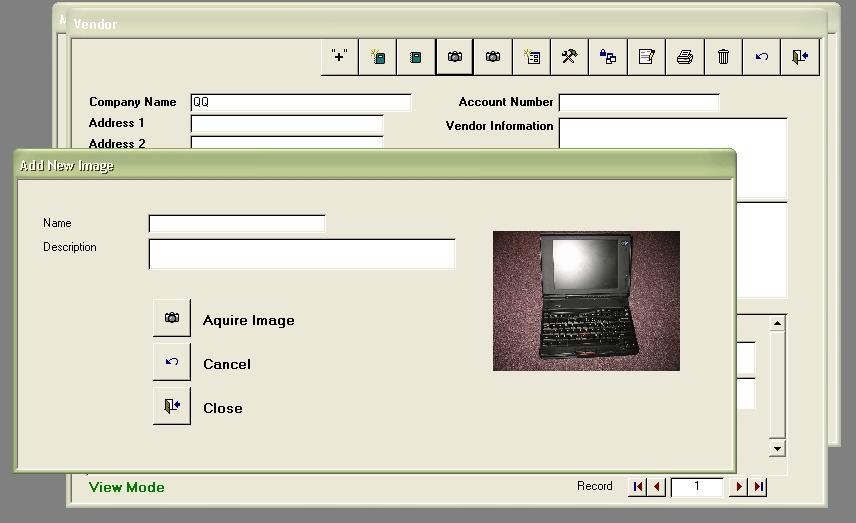Go to the next record
856x523 pixels.
pyautogui.click(x=739, y=486)
